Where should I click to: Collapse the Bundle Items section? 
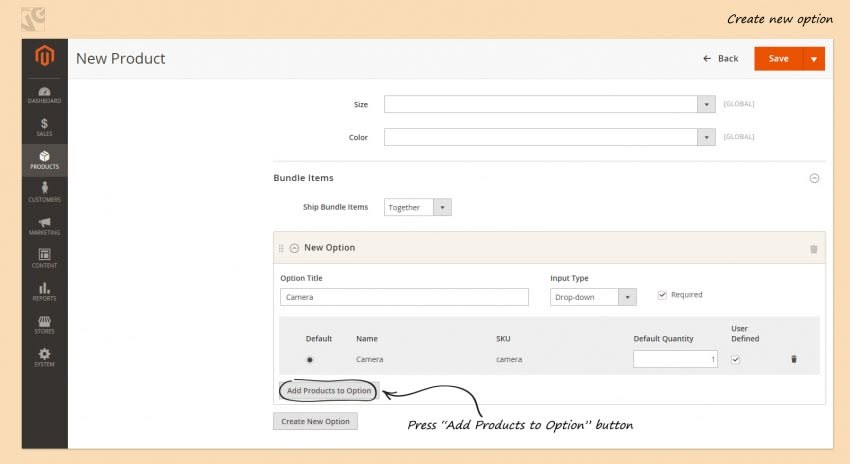coord(814,178)
